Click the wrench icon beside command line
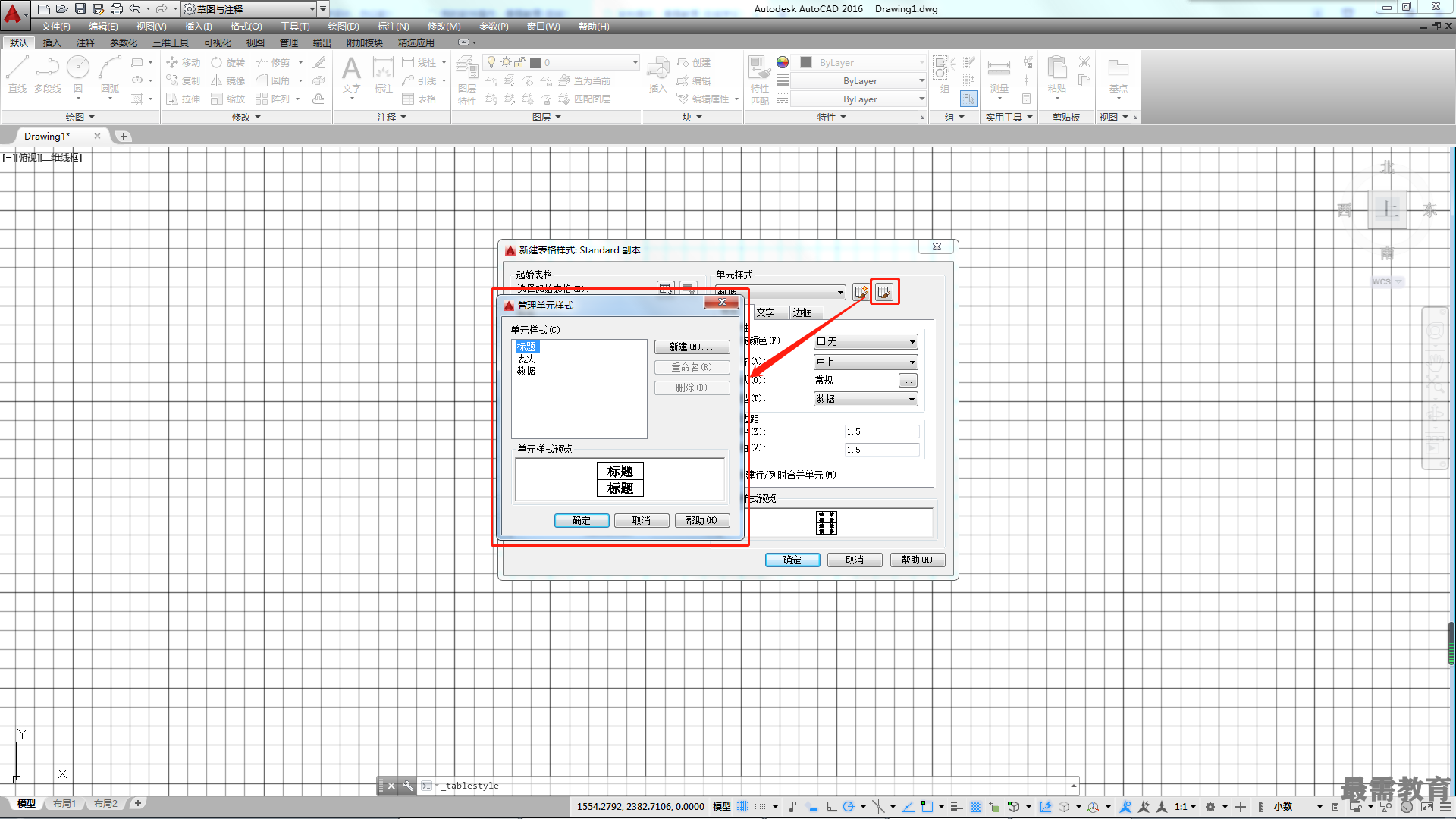 coord(408,786)
